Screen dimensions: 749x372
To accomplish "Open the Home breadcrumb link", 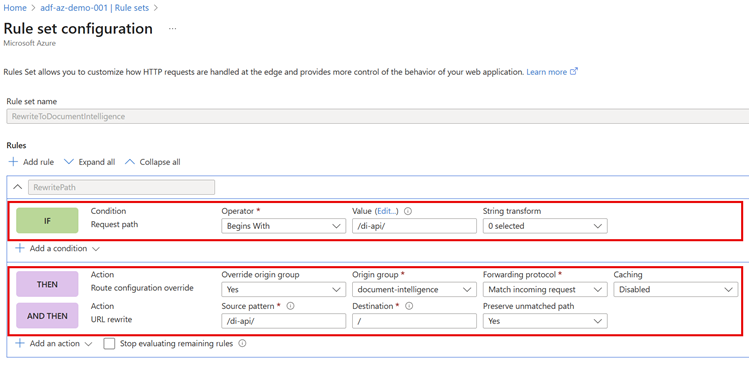I will [x=15, y=8].
